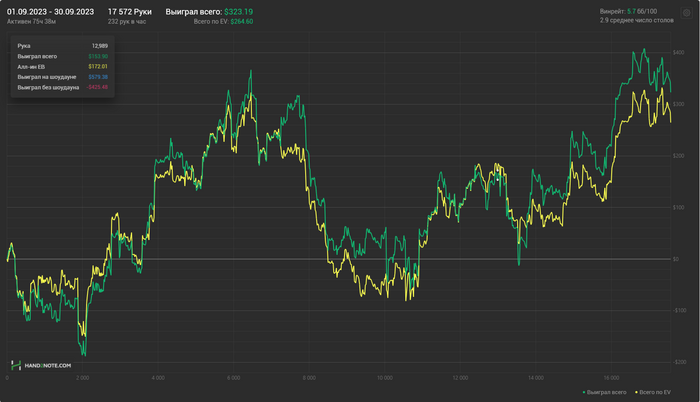Select the Выиграл всего $323.19 total

209,12
